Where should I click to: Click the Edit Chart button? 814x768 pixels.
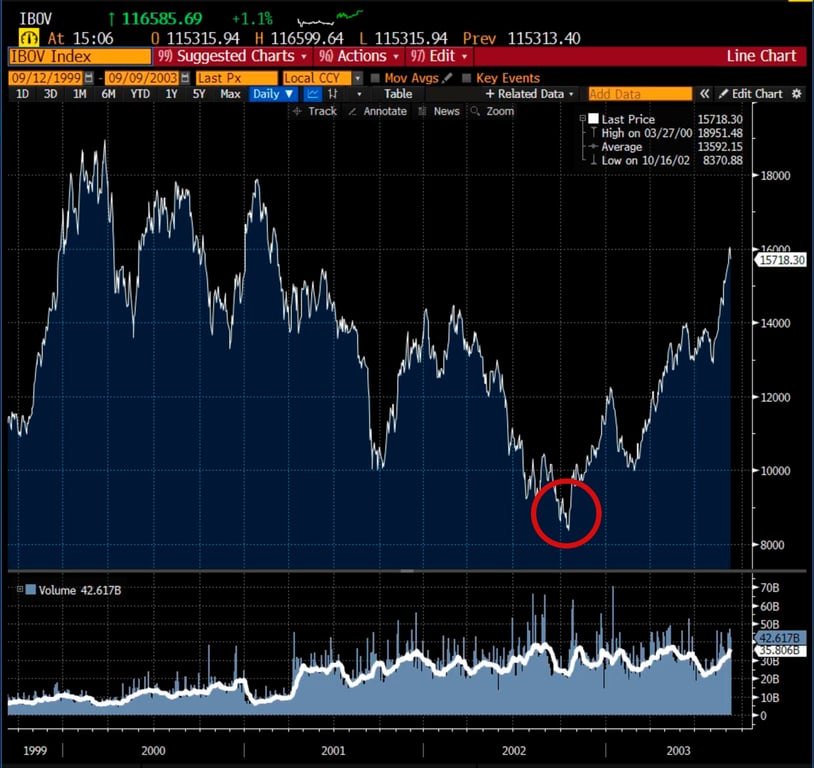751,94
